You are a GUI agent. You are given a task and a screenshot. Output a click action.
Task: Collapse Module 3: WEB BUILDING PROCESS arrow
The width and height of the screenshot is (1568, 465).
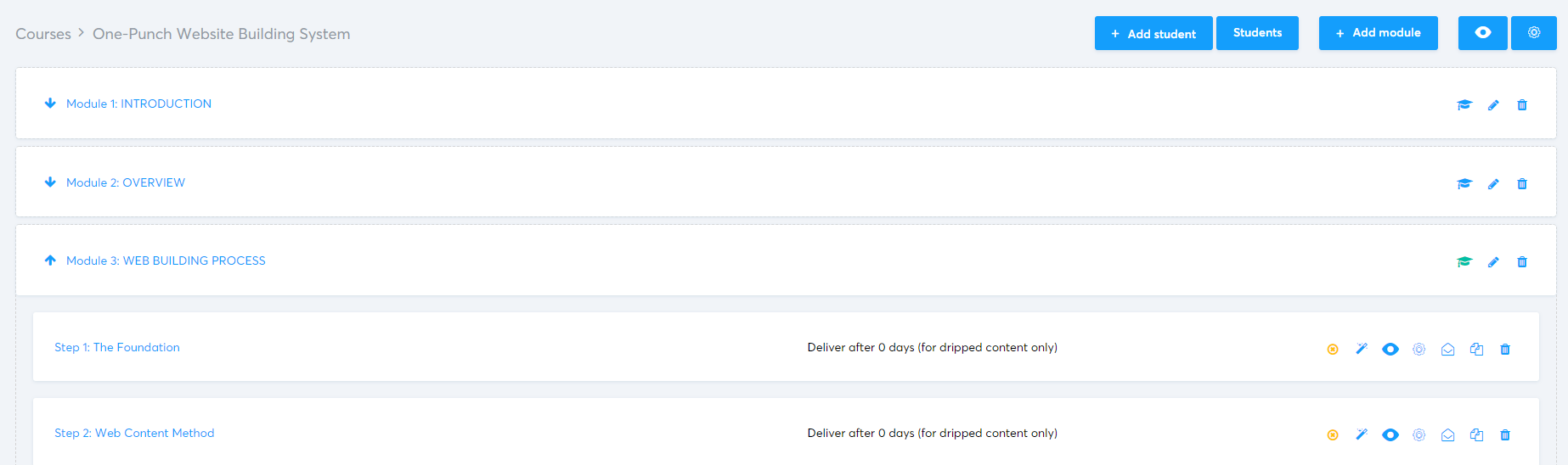click(50, 261)
